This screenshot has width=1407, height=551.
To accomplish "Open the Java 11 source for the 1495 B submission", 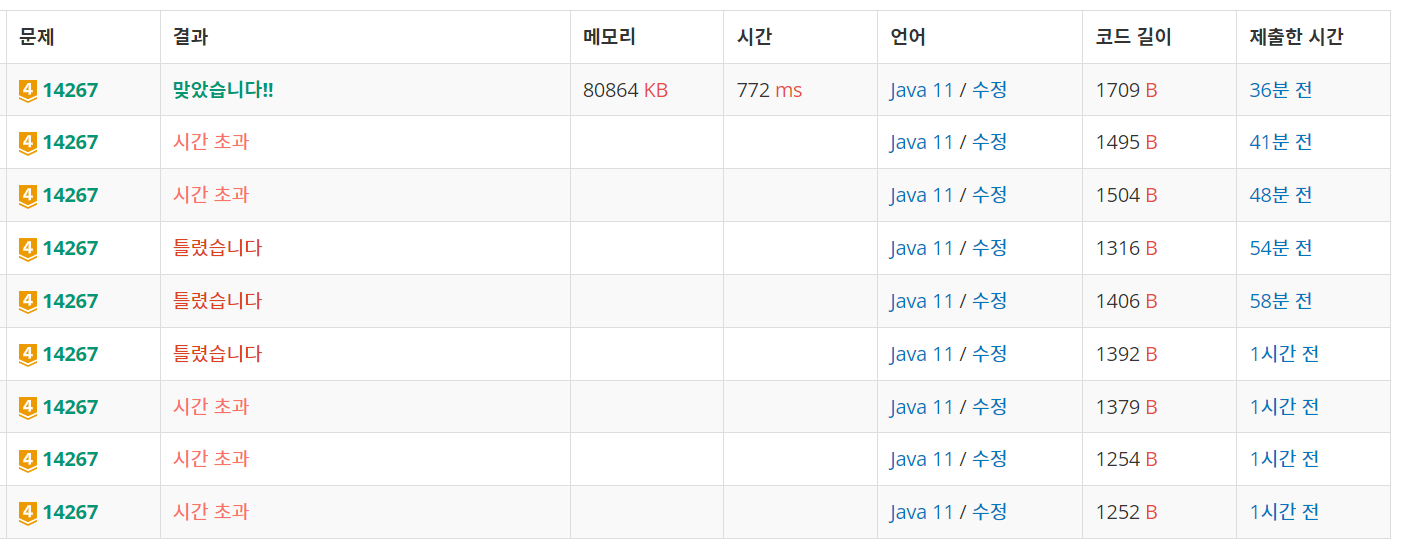I will (922, 142).
